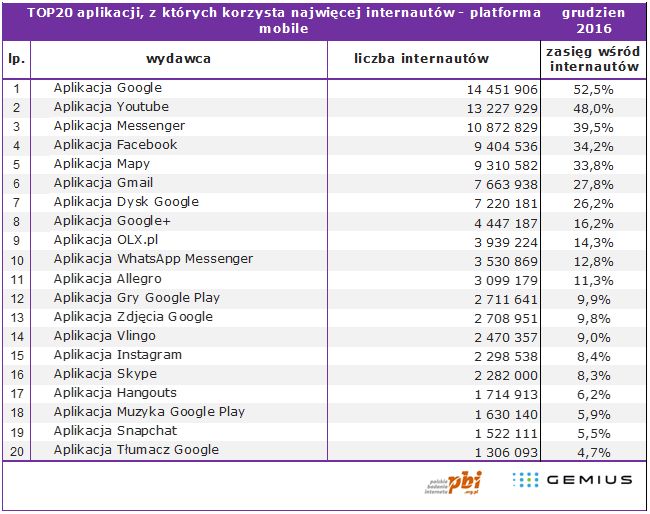Click the value 3 099 179

[506, 281]
